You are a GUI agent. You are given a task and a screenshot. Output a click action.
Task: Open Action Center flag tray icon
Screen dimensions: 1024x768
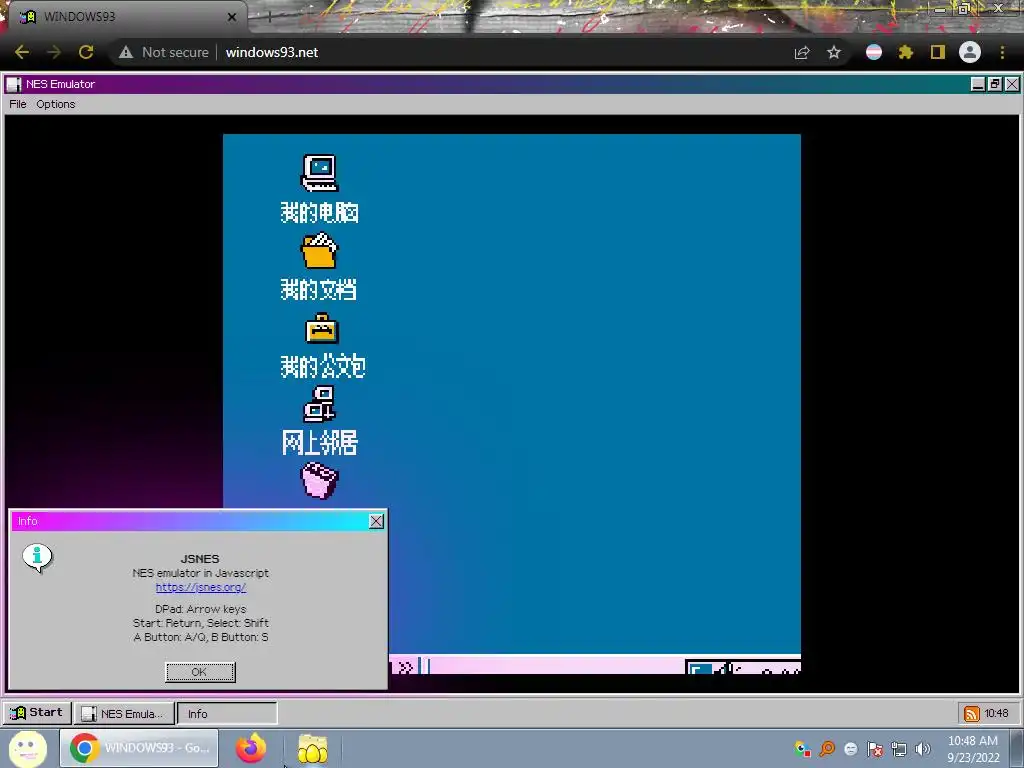pos(874,749)
